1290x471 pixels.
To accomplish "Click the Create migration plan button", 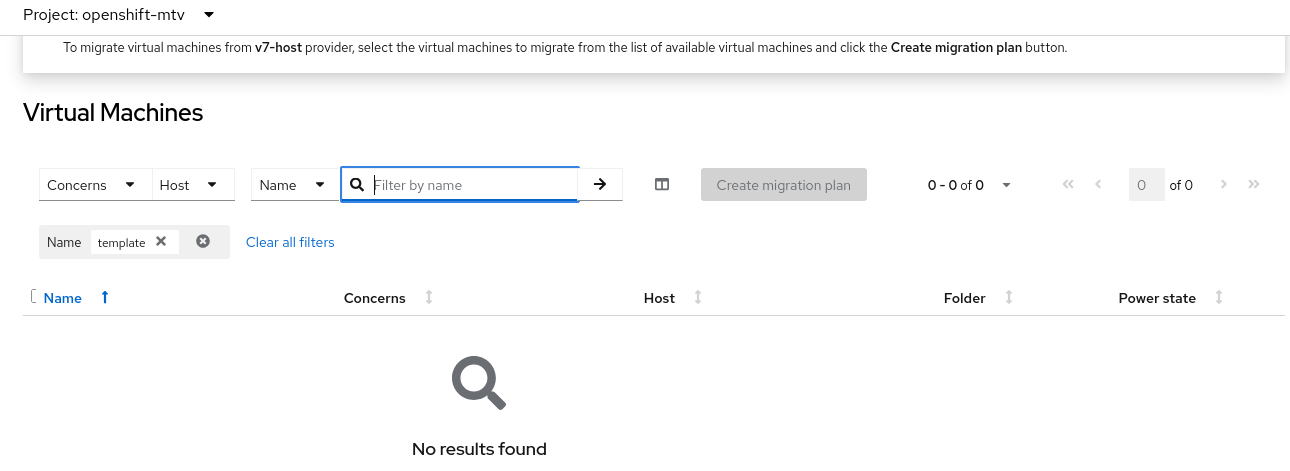I will click(783, 185).
